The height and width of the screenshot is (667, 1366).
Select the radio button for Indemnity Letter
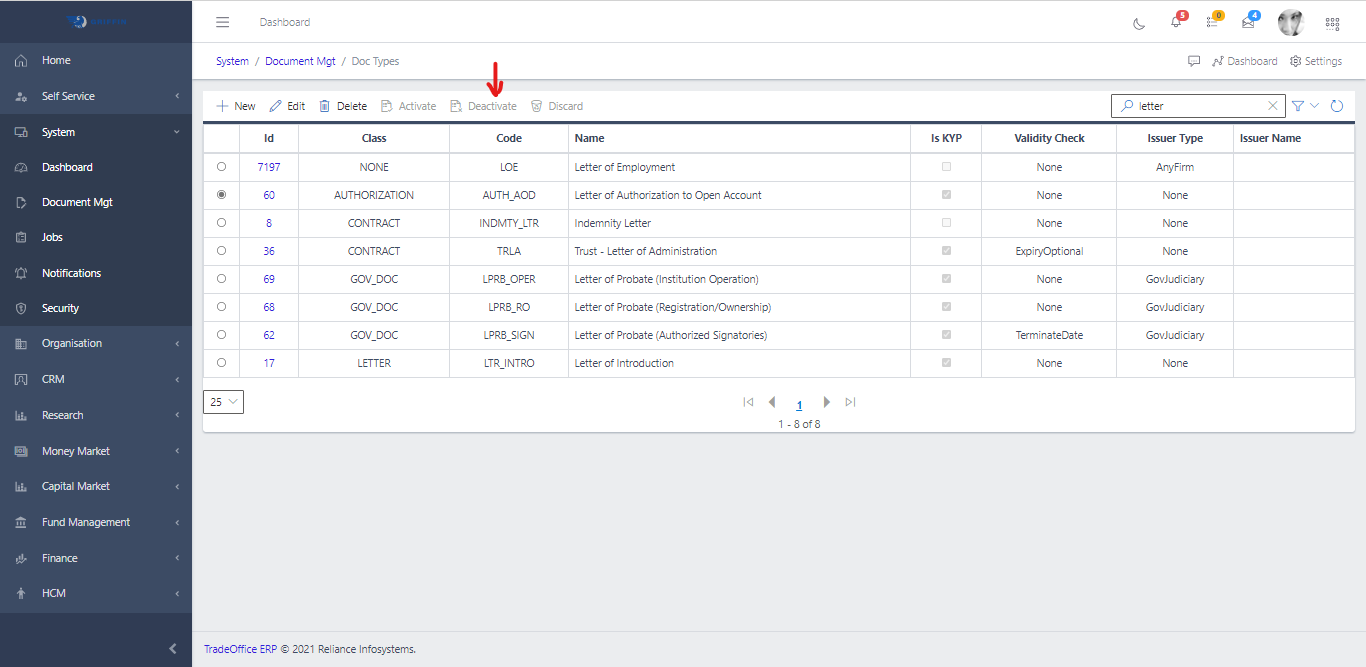[x=221, y=223]
